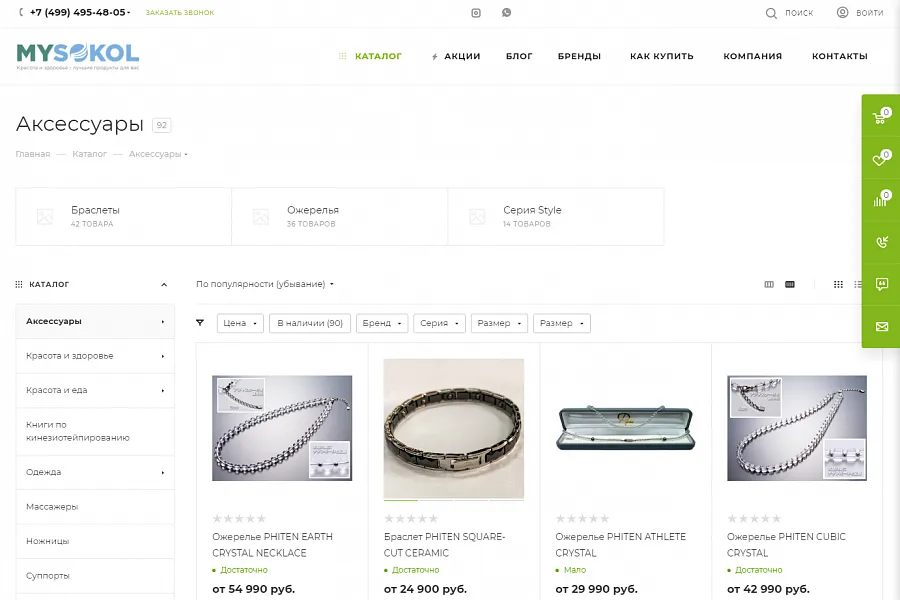Open the БРЕНДЫ menu item

point(579,56)
